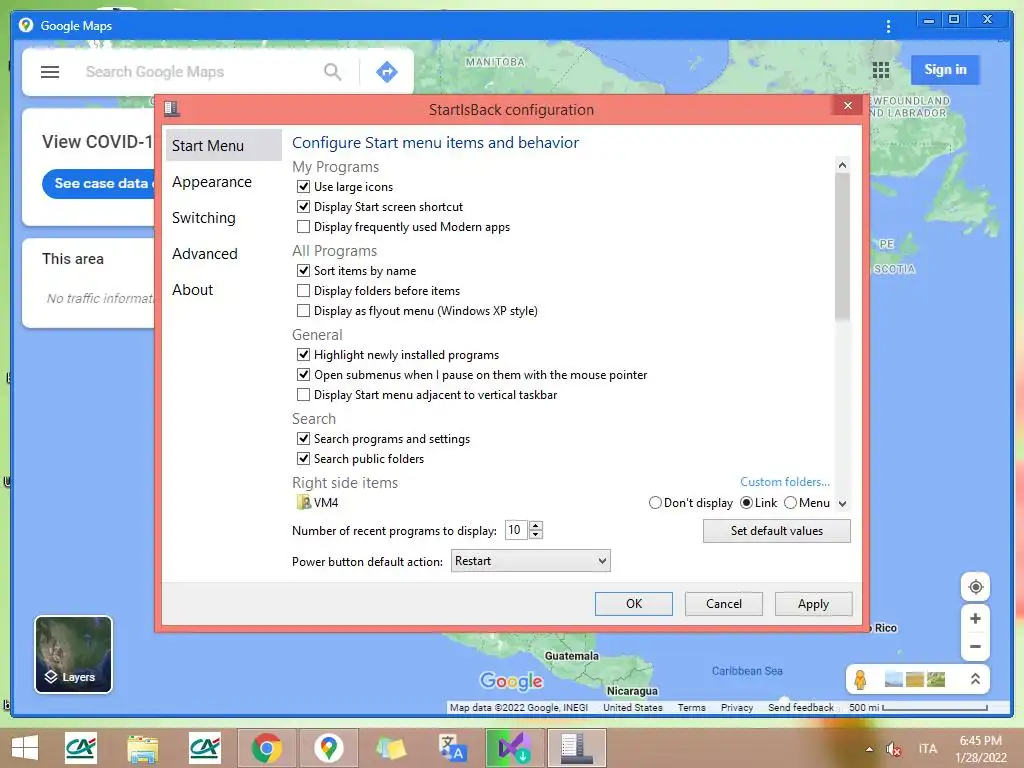
Task: Select Don't display radio for VM4
Action: click(x=655, y=503)
